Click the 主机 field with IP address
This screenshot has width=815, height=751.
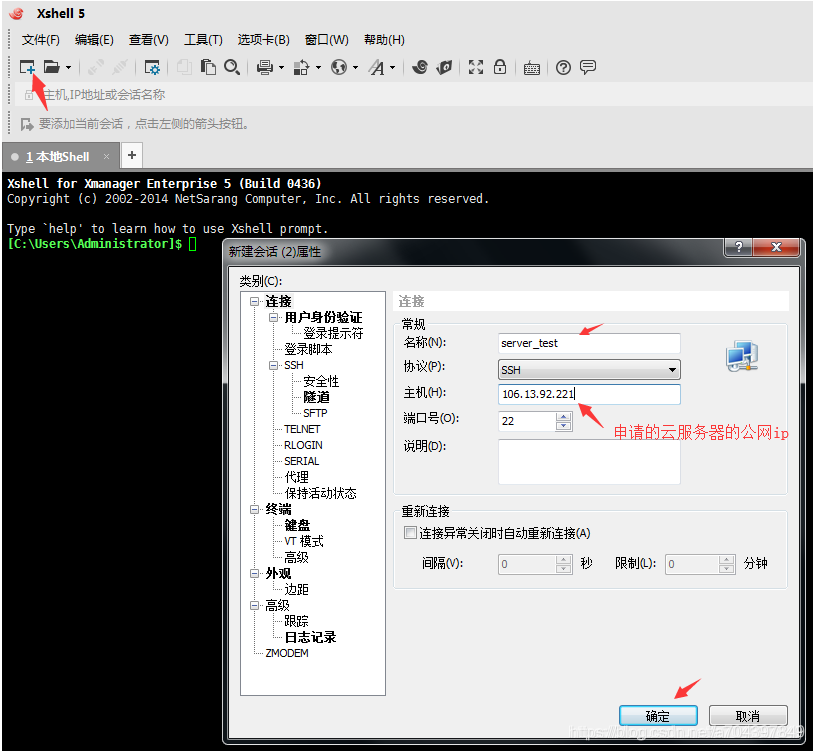point(589,394)
